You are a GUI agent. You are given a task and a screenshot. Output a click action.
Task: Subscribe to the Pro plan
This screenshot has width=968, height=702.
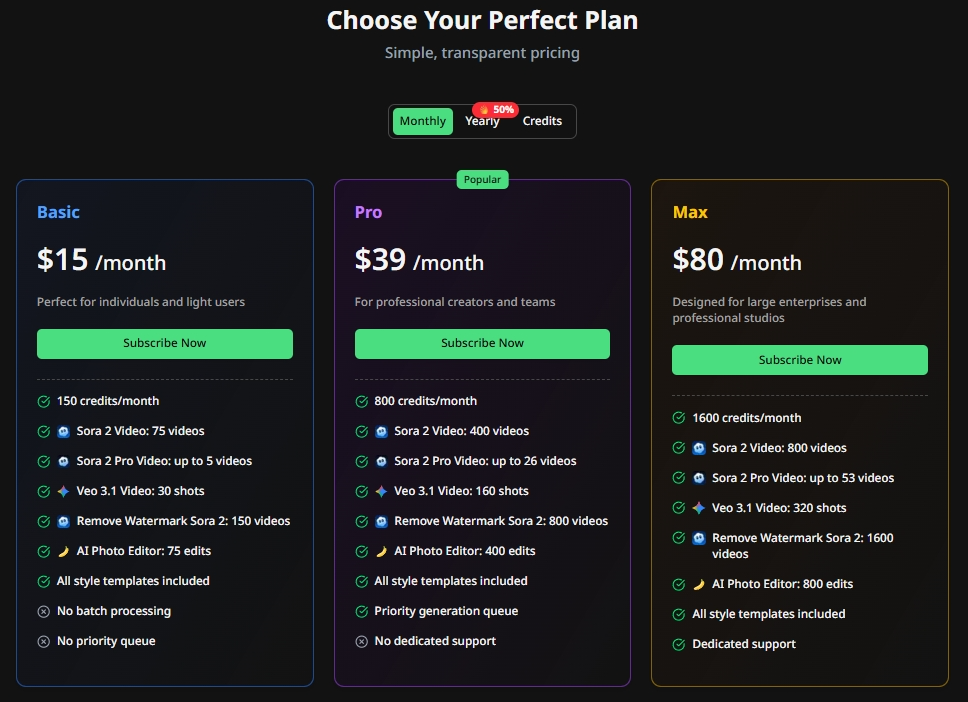[x=482, y=343]
